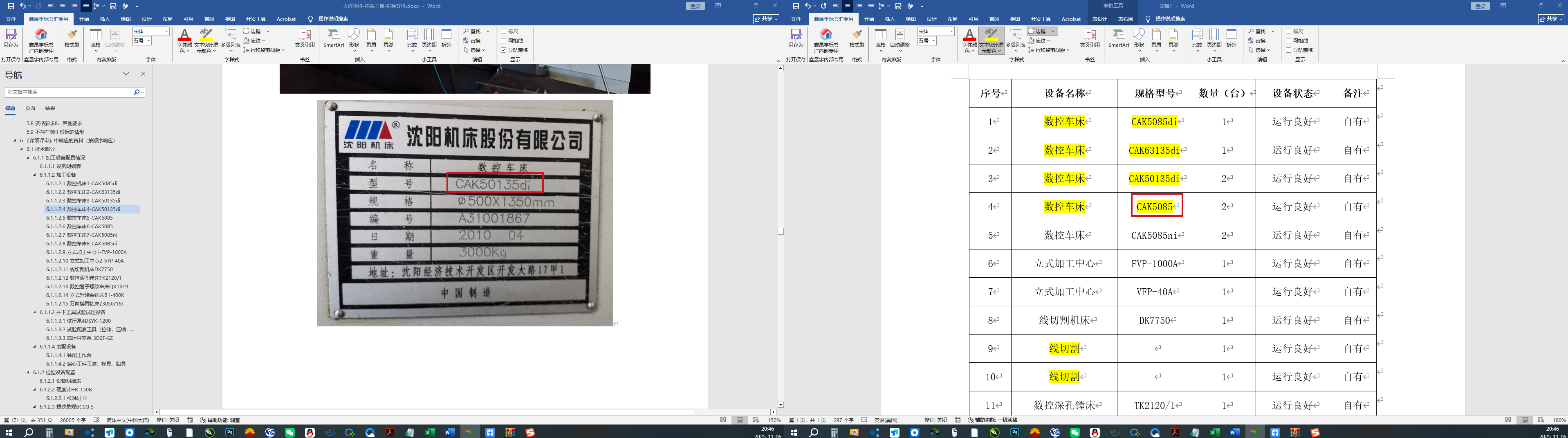Click 拆分 split icon in left window

point(446,38)
